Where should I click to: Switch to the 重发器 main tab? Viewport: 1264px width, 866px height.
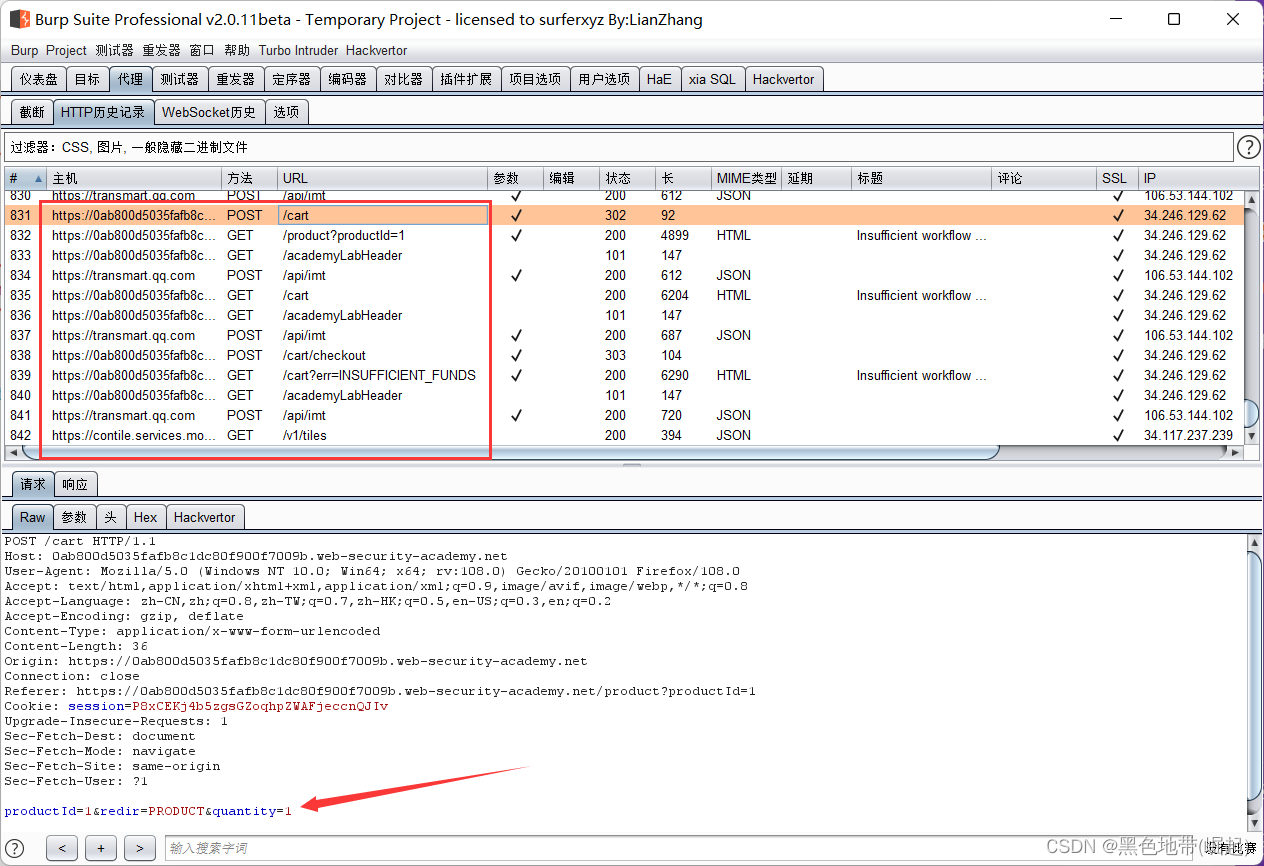point(236,79)
